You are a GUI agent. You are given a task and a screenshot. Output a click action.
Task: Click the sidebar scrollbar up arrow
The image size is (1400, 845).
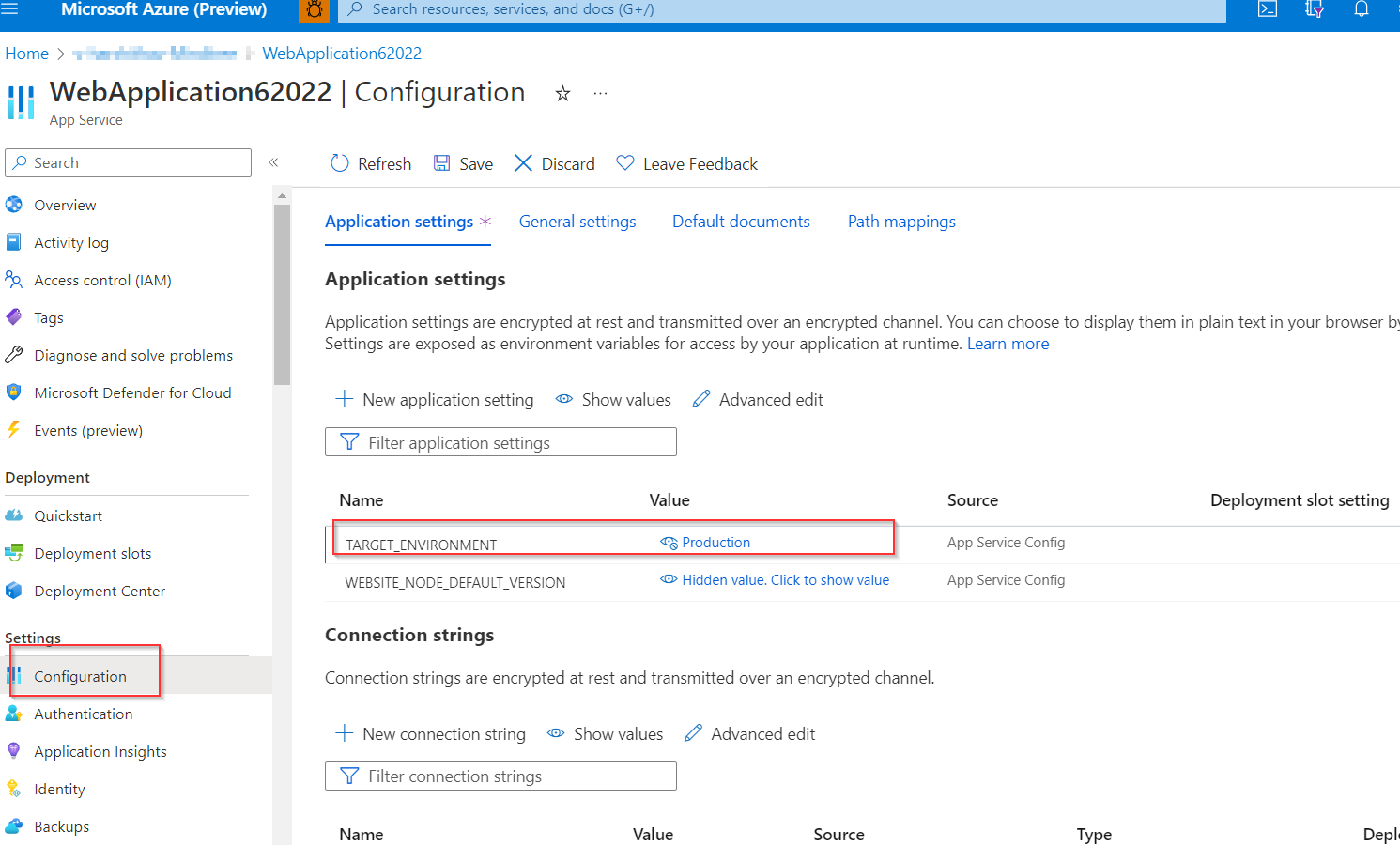point(282,196)
